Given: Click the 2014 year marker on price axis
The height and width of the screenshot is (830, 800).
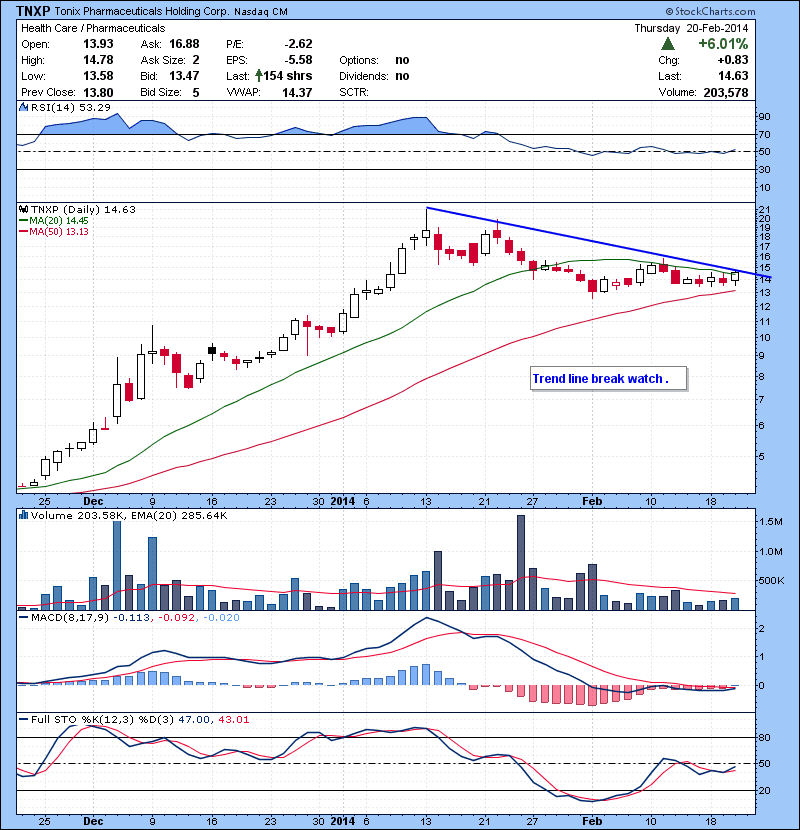Looking at the screenshot, I should click(x=343, y=501).
